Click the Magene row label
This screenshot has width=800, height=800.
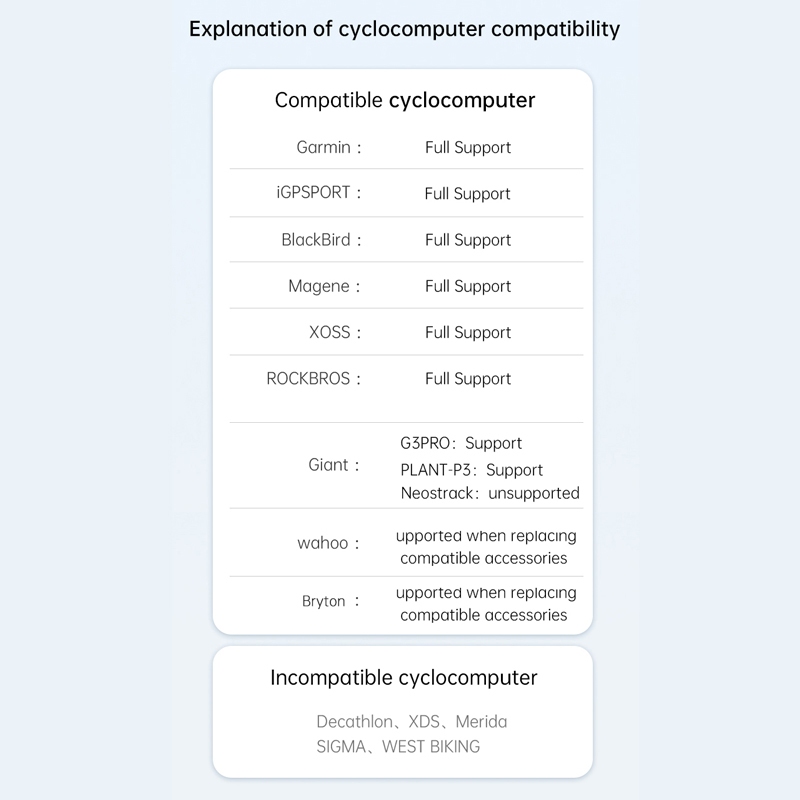pos(319,287)
